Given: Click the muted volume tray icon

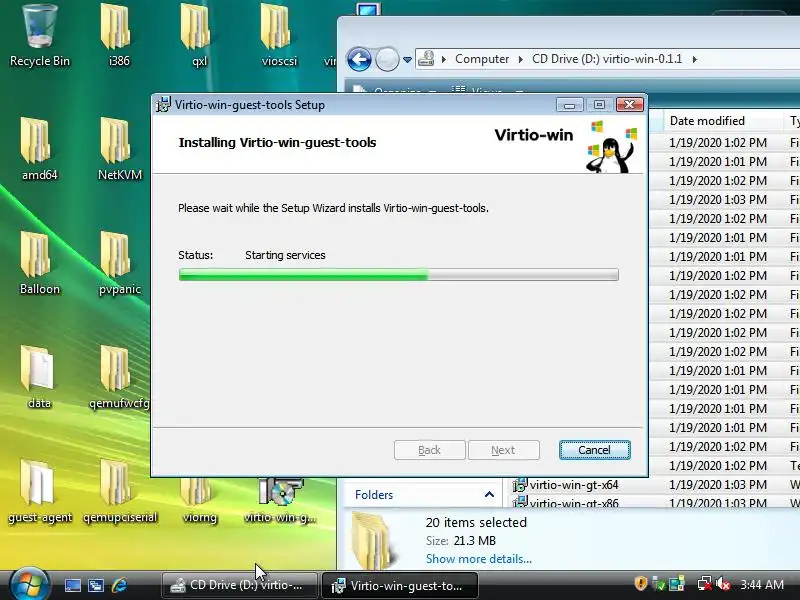Looking at the screenshot, I should point(723,584).
